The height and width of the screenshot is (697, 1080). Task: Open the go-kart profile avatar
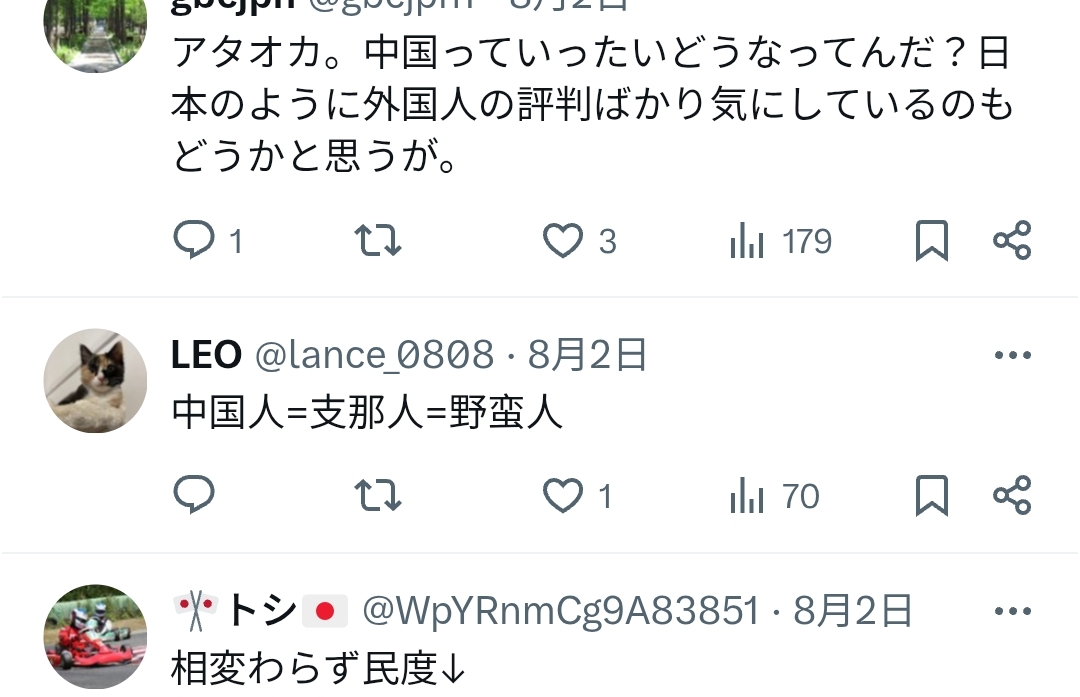click(x=95, y=636)
